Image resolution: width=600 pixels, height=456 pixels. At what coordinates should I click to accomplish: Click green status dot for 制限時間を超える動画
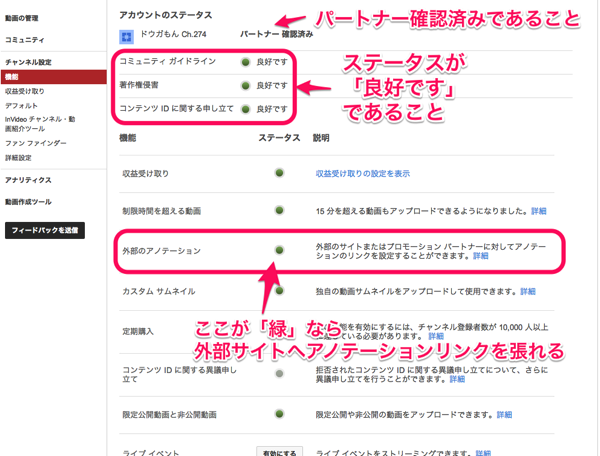coord(279,210)
